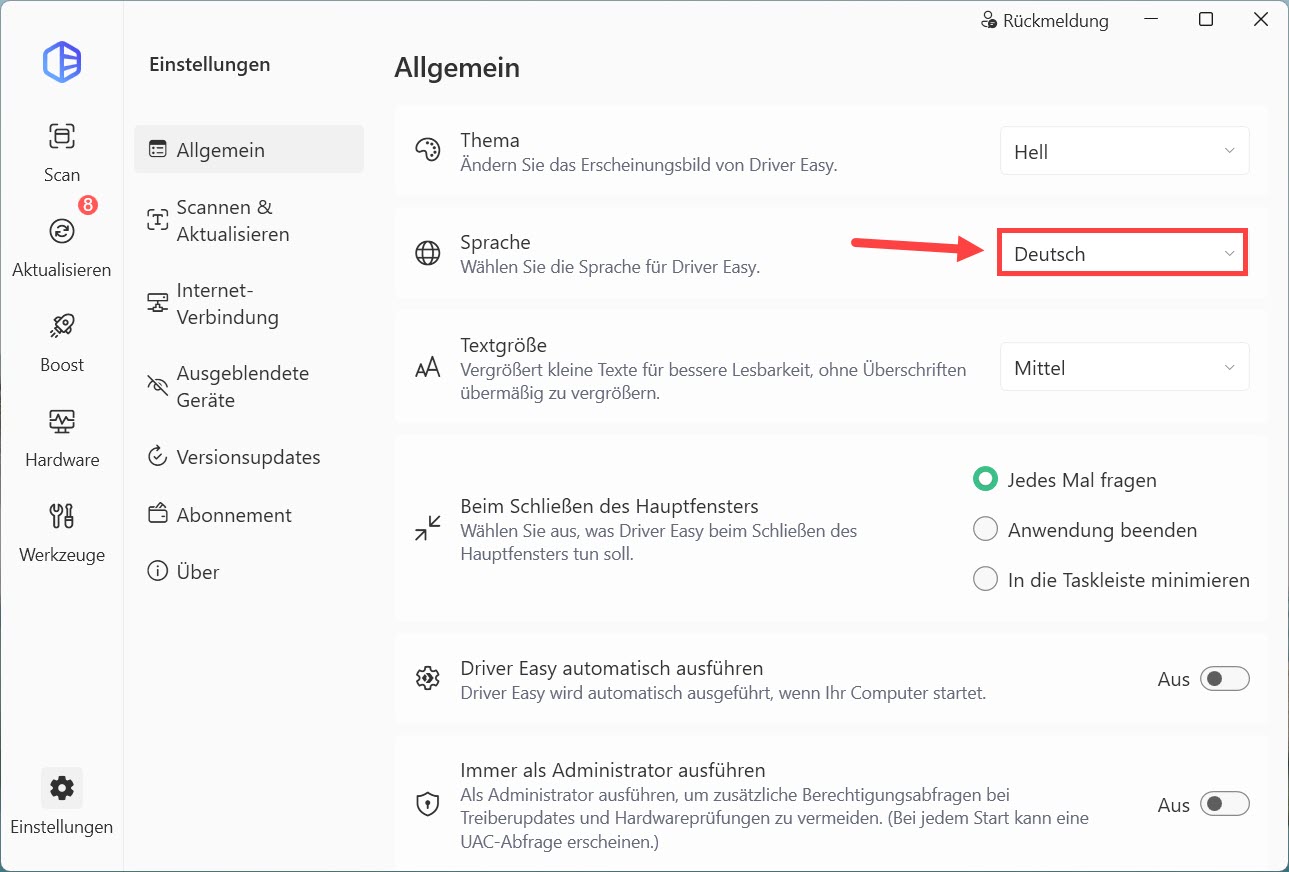The image size is (1289, 872).
Task: Open the Textgröße dropdown showing Mittel
Action: [x=1125, y=367]
